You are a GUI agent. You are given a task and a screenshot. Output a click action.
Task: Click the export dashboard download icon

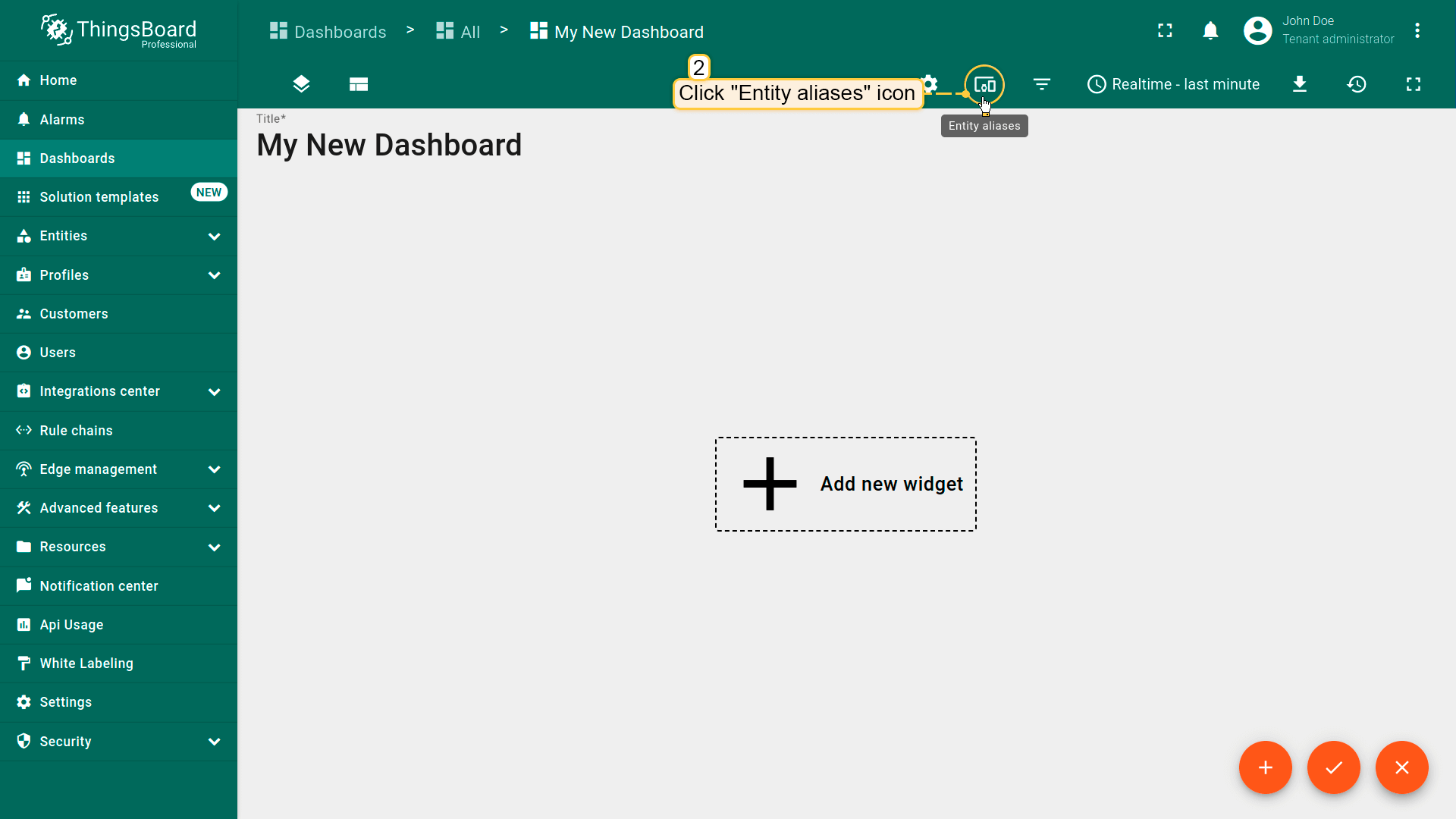[1300, 84]
